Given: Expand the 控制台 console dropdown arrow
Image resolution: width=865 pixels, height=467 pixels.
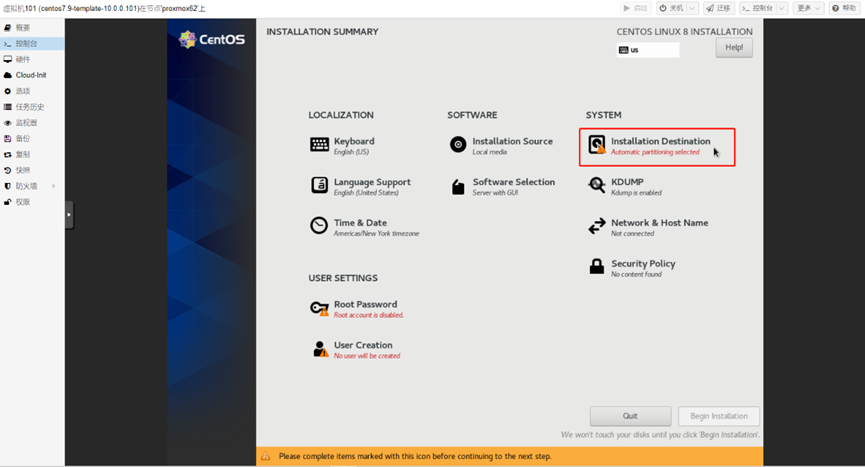Looking at the screenshot, I should tap(782, 8).
